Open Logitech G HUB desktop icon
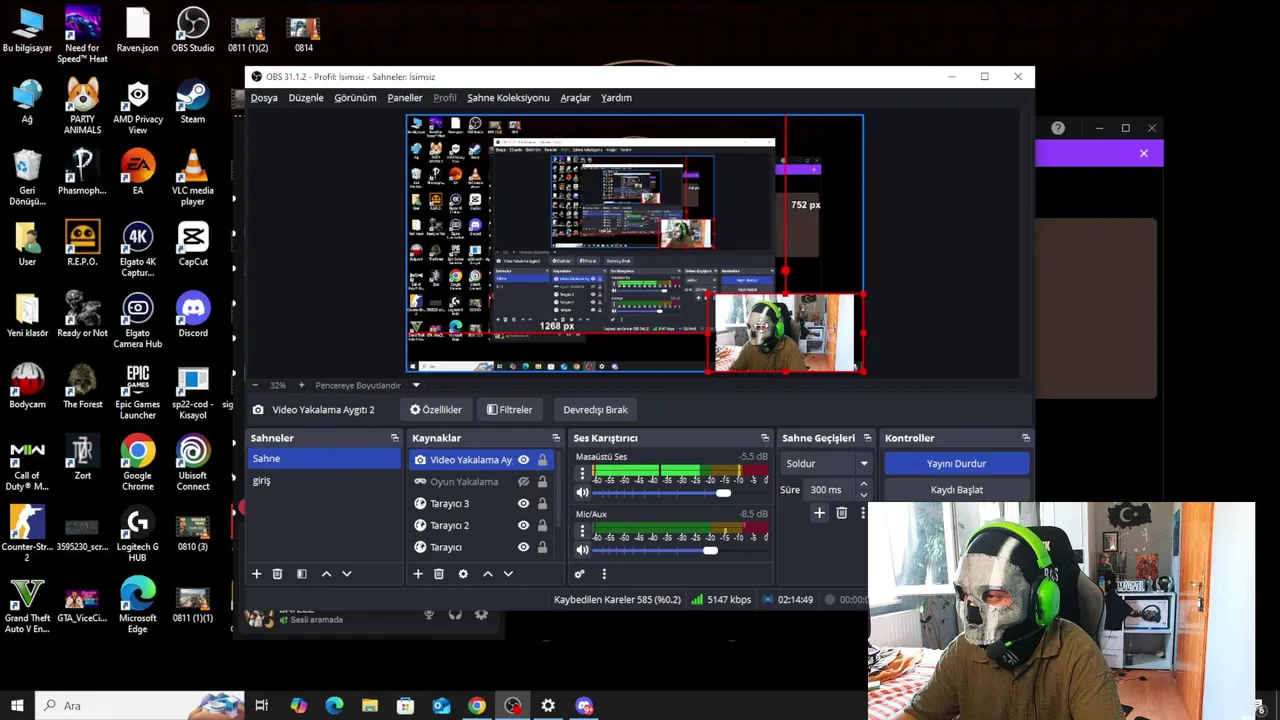Screen dimensions: 1280x720 pyautogui.click(x=138, y=534)
